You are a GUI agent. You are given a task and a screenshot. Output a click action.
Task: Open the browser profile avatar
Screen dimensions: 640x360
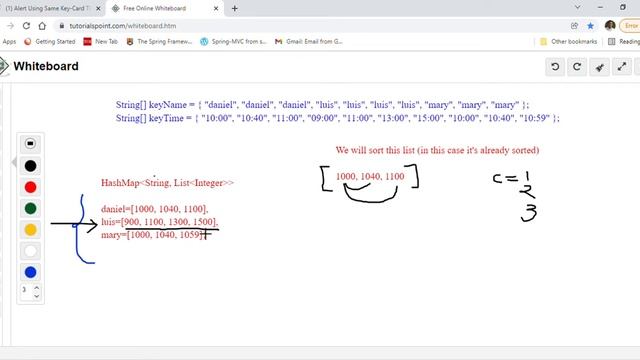(x=610, y=26)
